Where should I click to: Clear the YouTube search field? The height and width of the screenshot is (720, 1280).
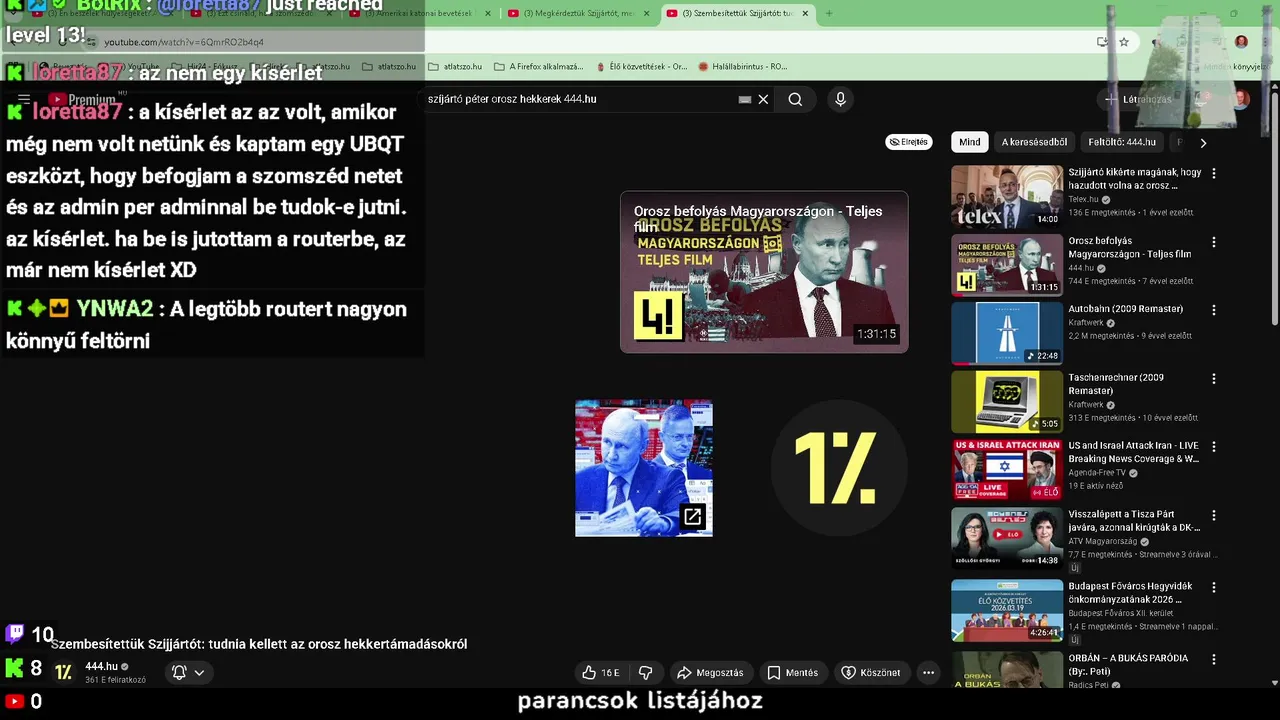click(x=763, y=99)
